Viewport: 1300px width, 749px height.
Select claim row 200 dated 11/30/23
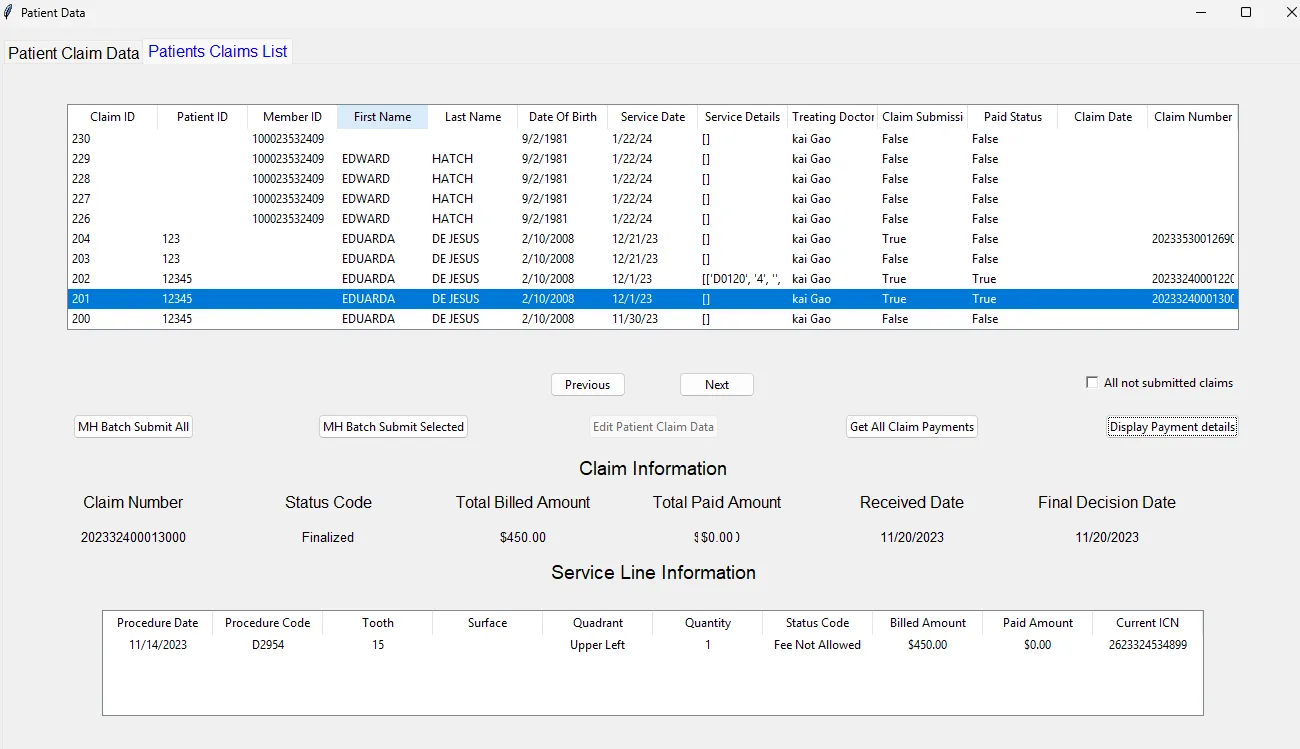(x=400, y=319)
